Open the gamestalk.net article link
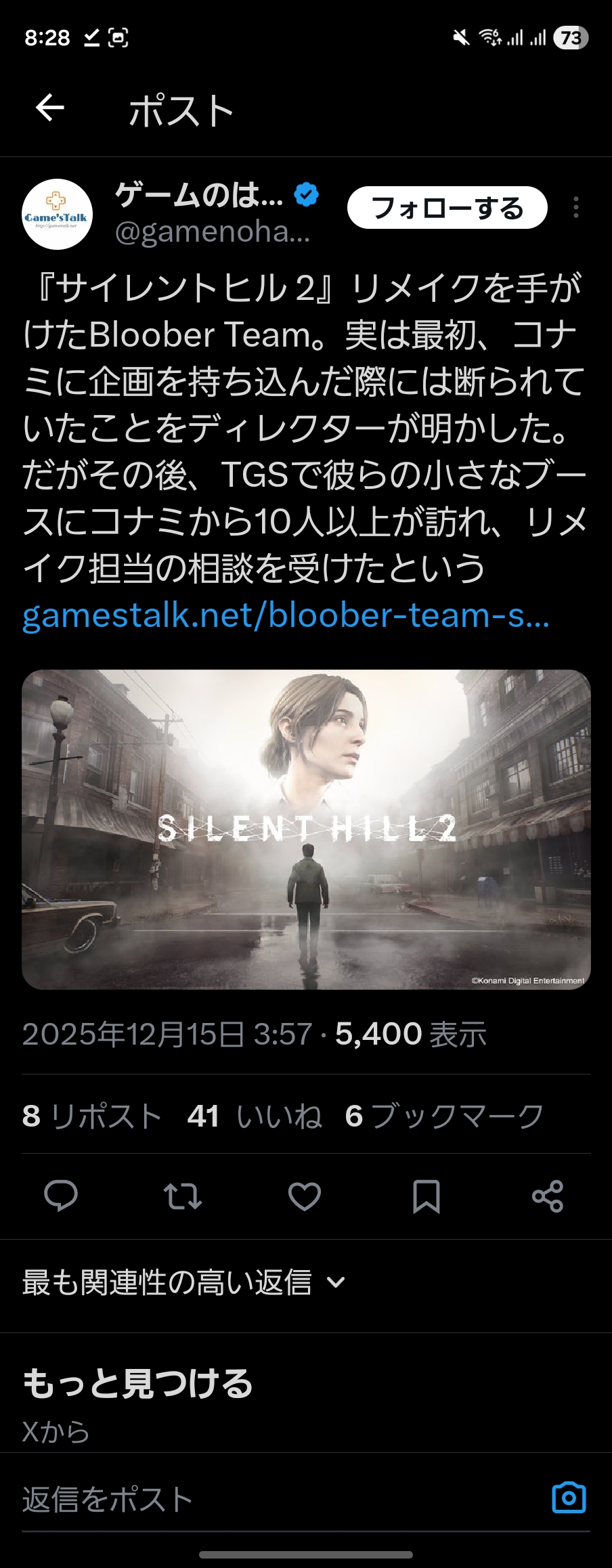The width and height of the screenshot is (612, 1568). pos(286,615)
